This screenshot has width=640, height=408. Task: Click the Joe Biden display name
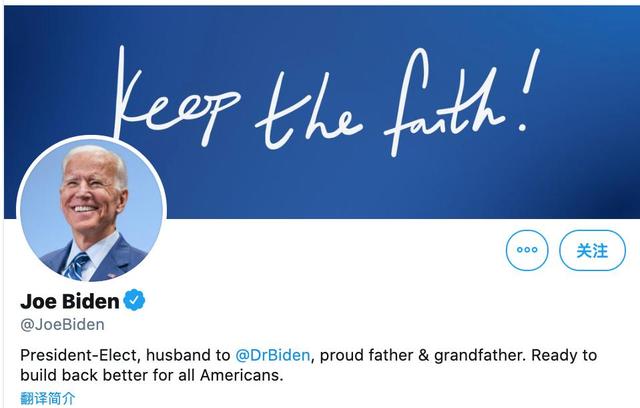tap(70, 301)
